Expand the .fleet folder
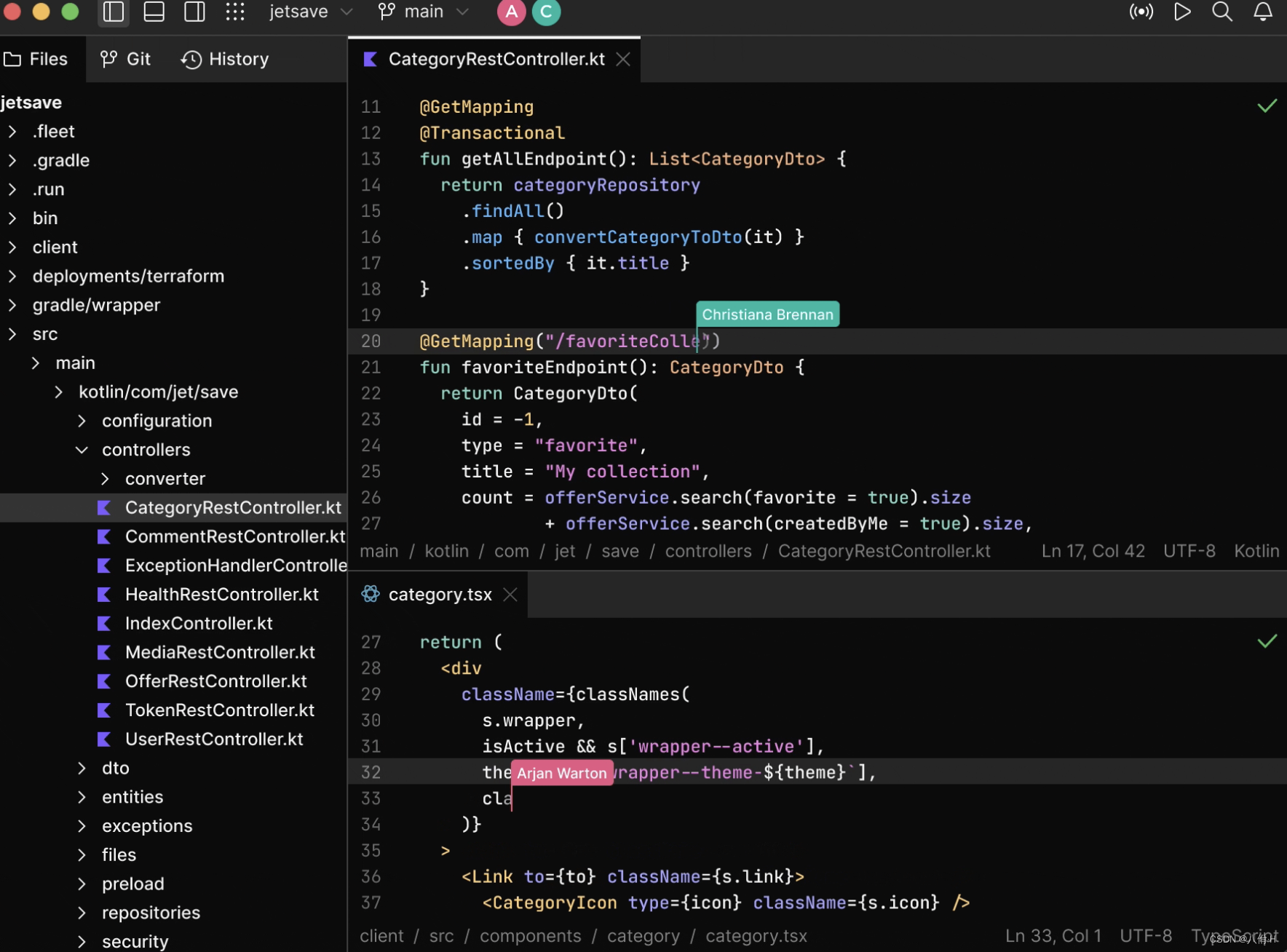1287x952 pixels. 12,131
